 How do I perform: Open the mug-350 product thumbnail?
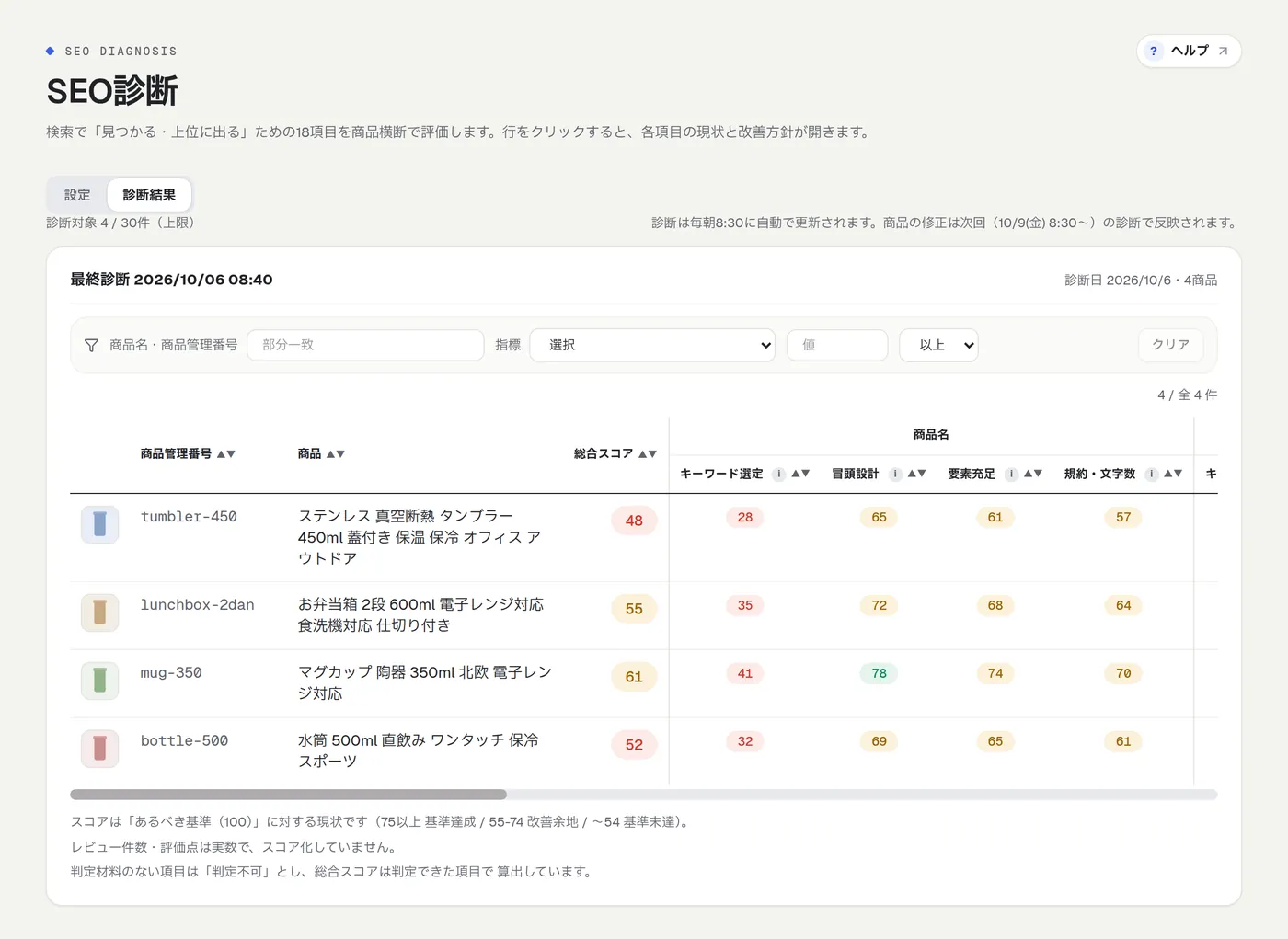tap(99, 681)
